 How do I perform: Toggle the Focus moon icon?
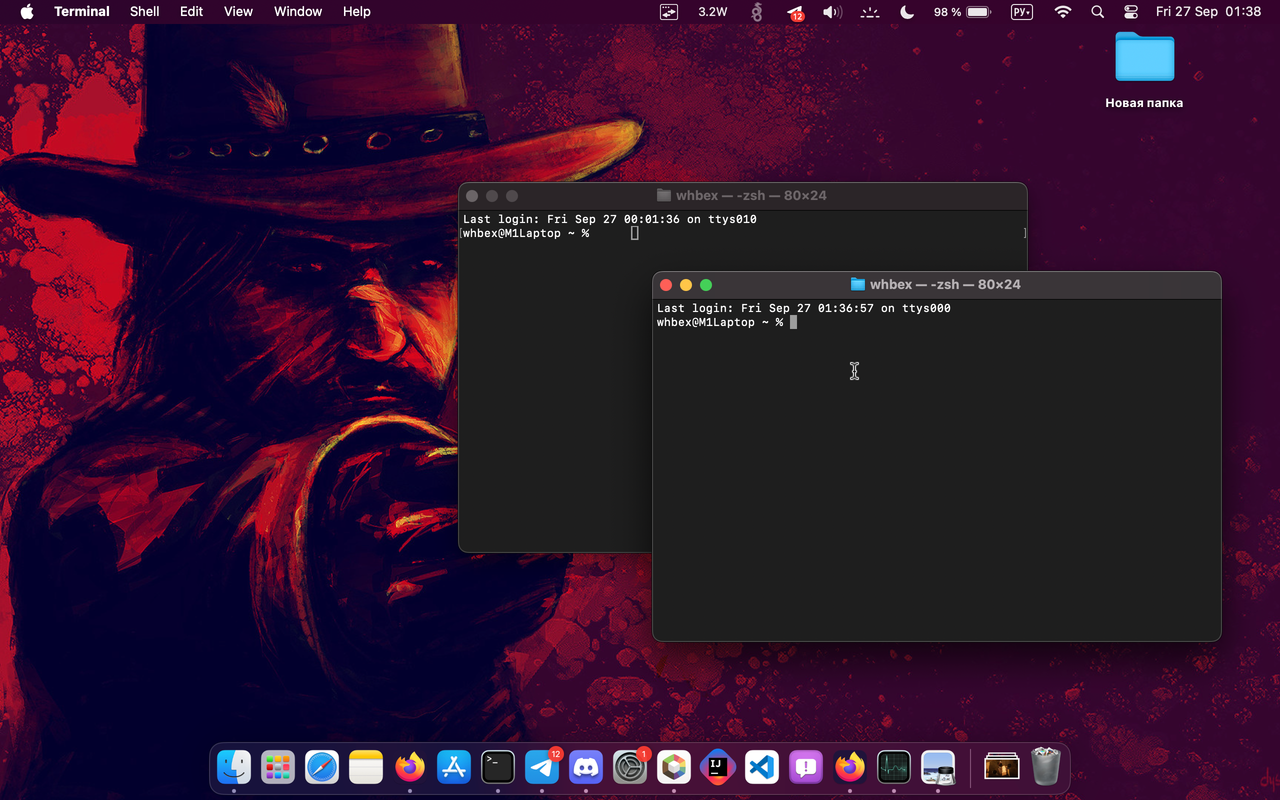907,12
